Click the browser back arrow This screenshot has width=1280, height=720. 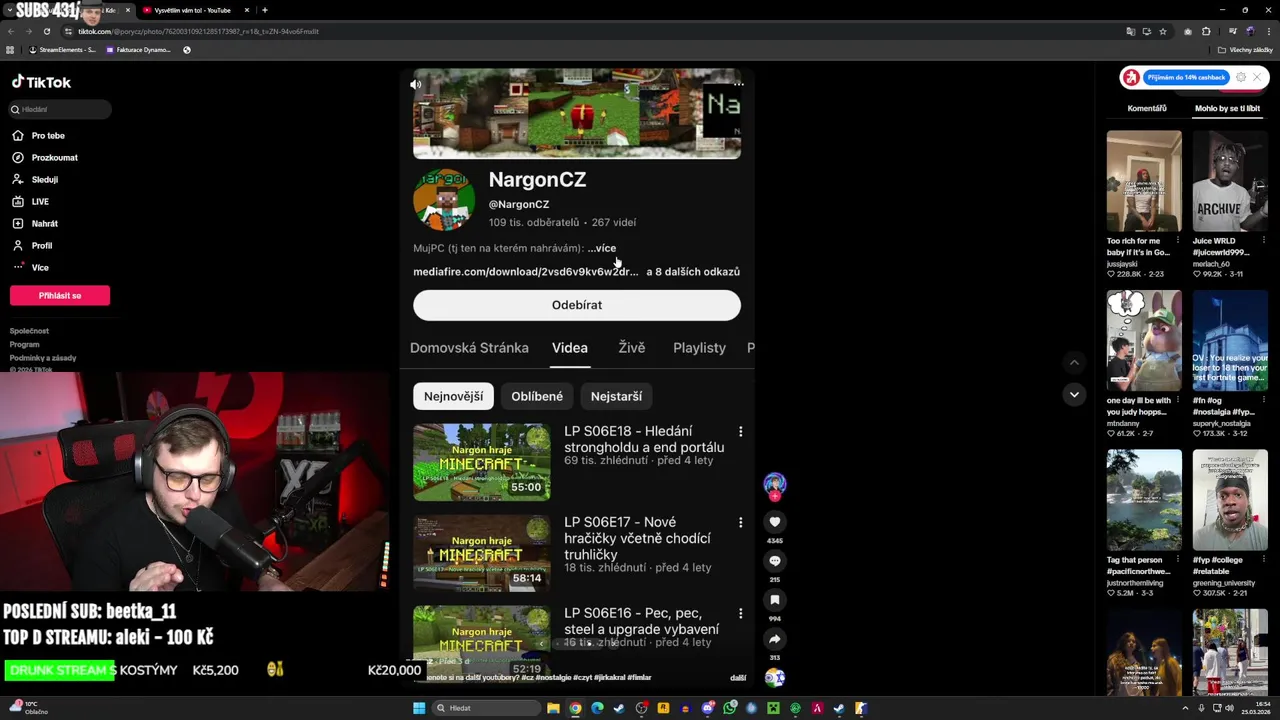tap(11, 31)
